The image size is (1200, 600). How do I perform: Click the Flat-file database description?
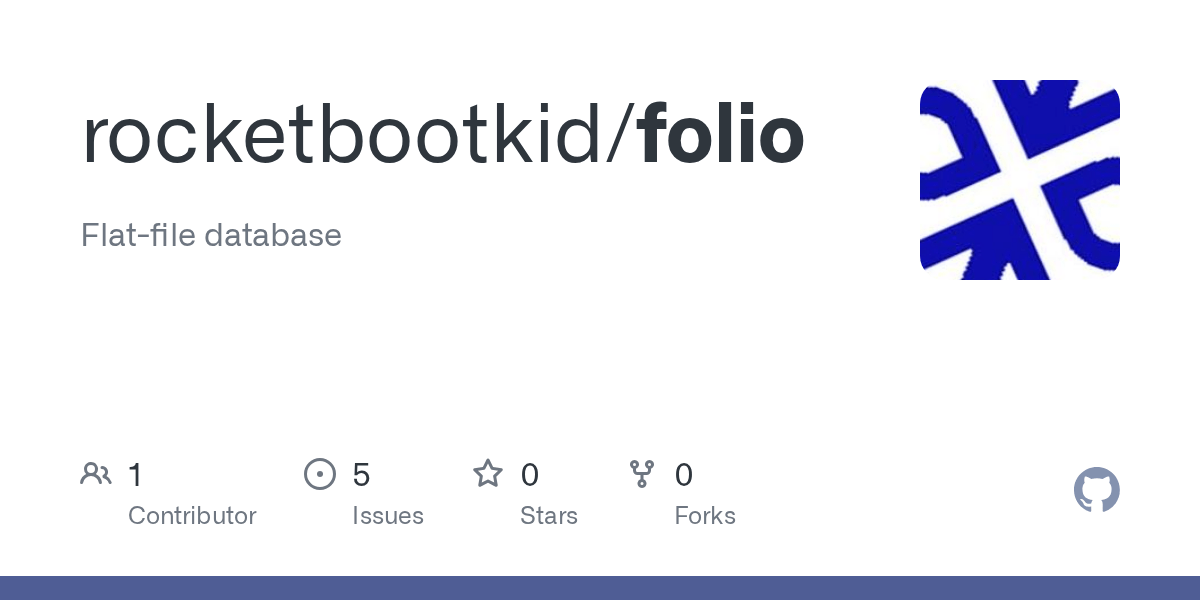[x=211, y=236]
